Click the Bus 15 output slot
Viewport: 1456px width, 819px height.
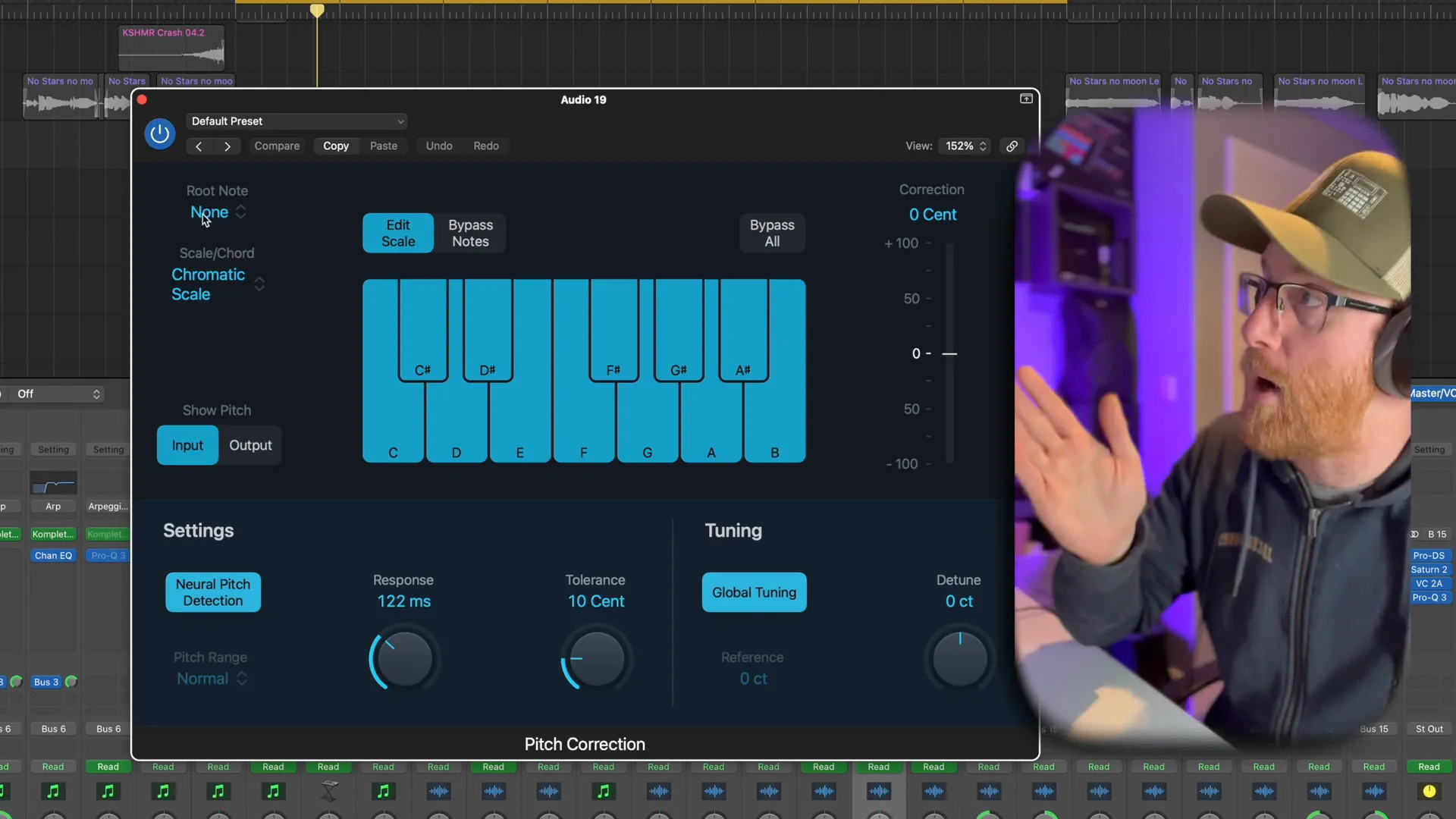[1374, 729]
